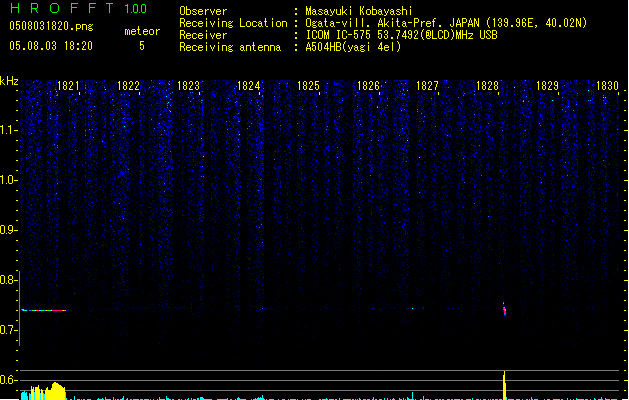629x400 pixels.
Task: Click the 1827 time axis label
Action: (427, 86)
